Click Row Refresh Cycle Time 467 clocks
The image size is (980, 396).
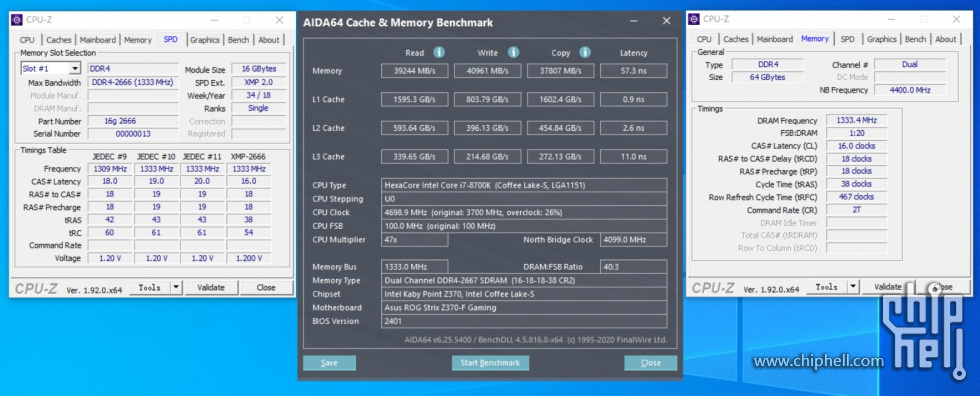click(x=856, y=197)
